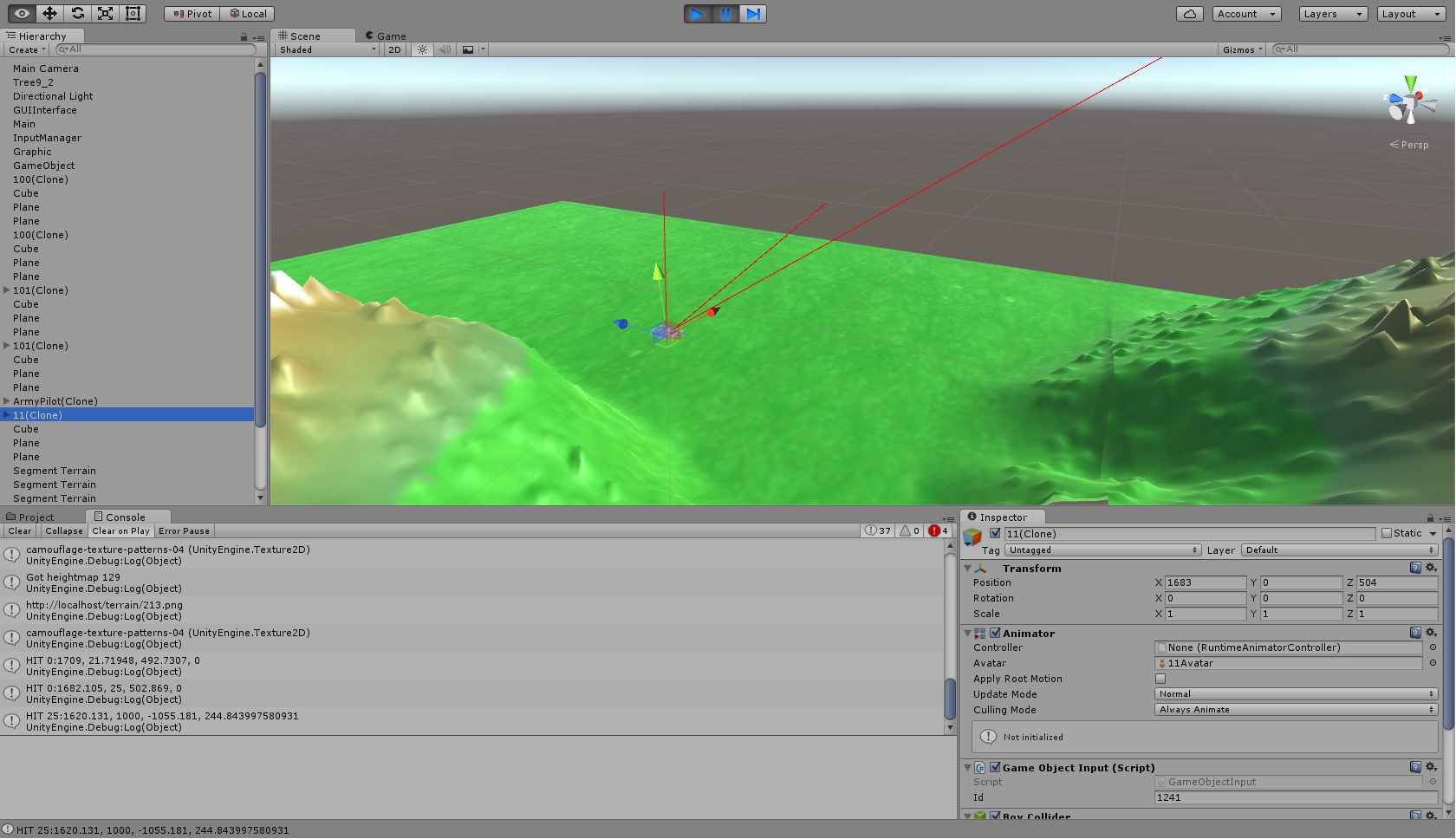Open the Layout dropdown

(1411, 14)
